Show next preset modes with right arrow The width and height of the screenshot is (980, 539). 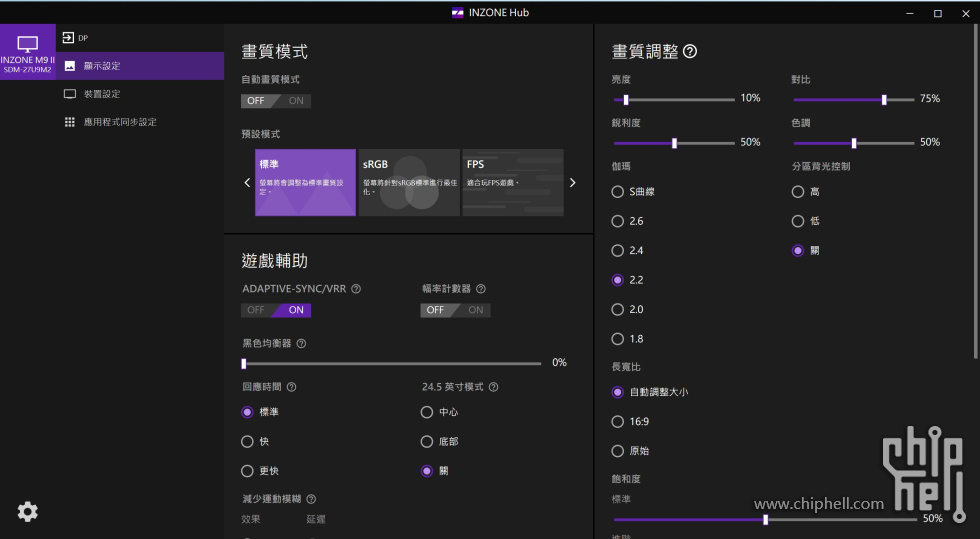click(x=572, y=183)
